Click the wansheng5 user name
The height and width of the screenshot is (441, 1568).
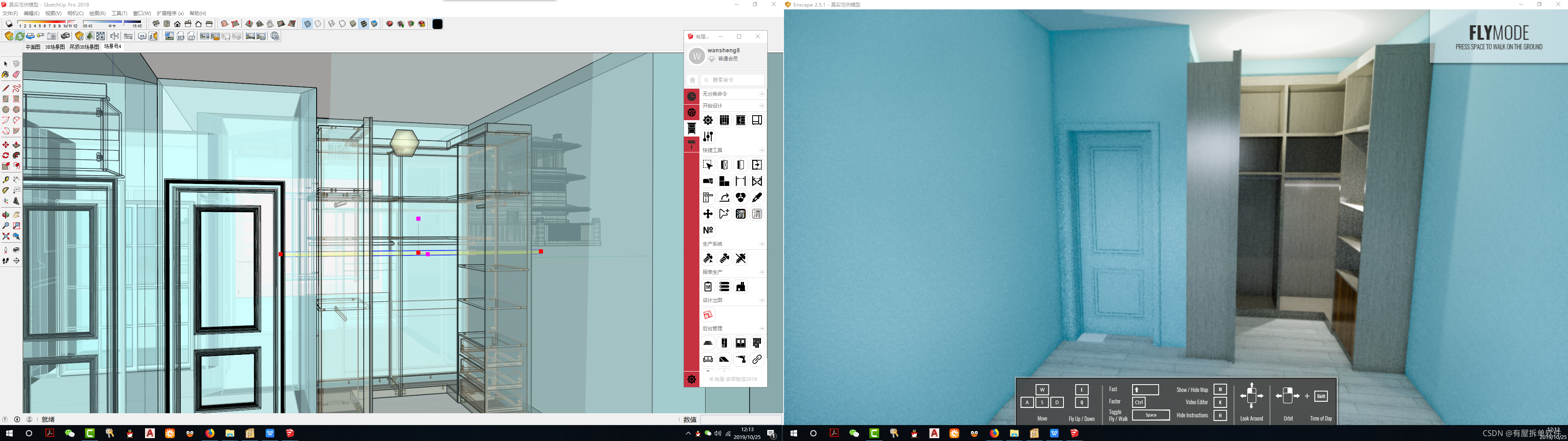[724, 51]
